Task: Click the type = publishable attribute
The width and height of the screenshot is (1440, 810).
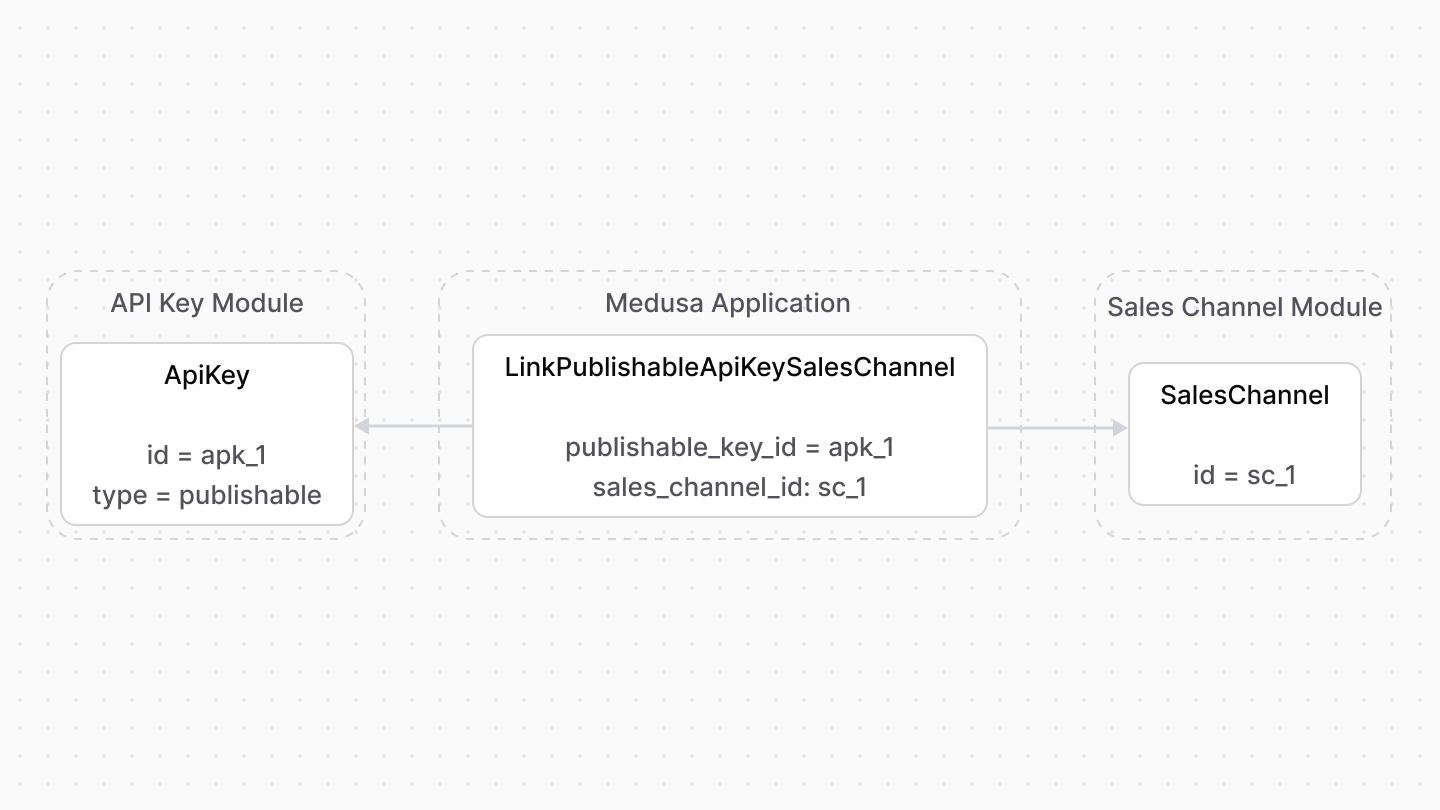Action: coord(206,495)
